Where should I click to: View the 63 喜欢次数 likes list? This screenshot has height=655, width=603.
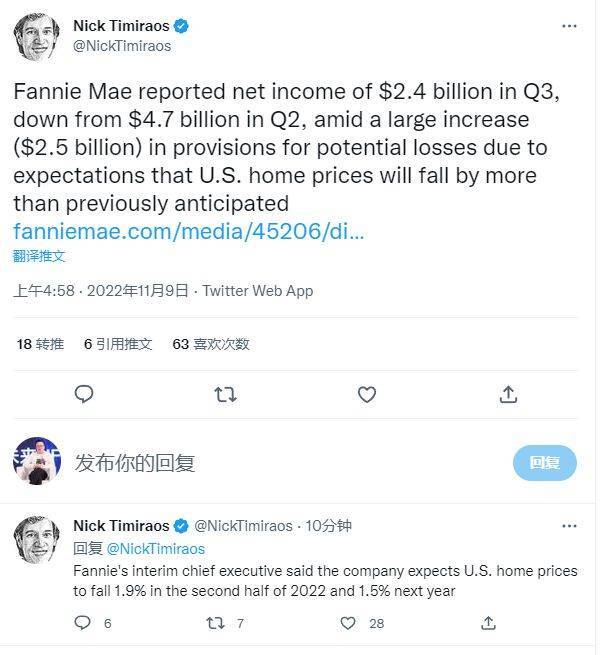211,344
